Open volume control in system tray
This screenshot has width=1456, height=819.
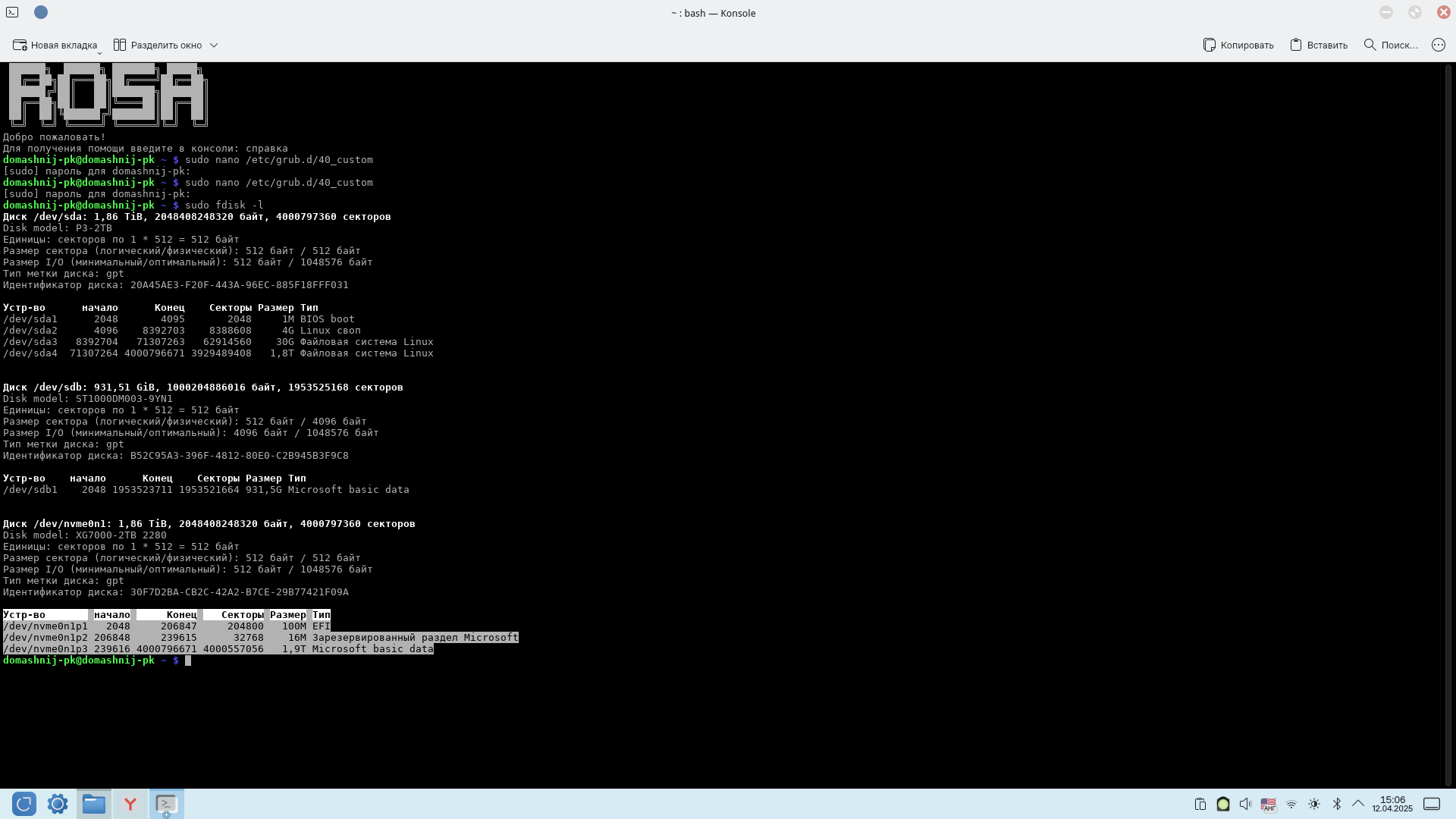pos(1245,804)
